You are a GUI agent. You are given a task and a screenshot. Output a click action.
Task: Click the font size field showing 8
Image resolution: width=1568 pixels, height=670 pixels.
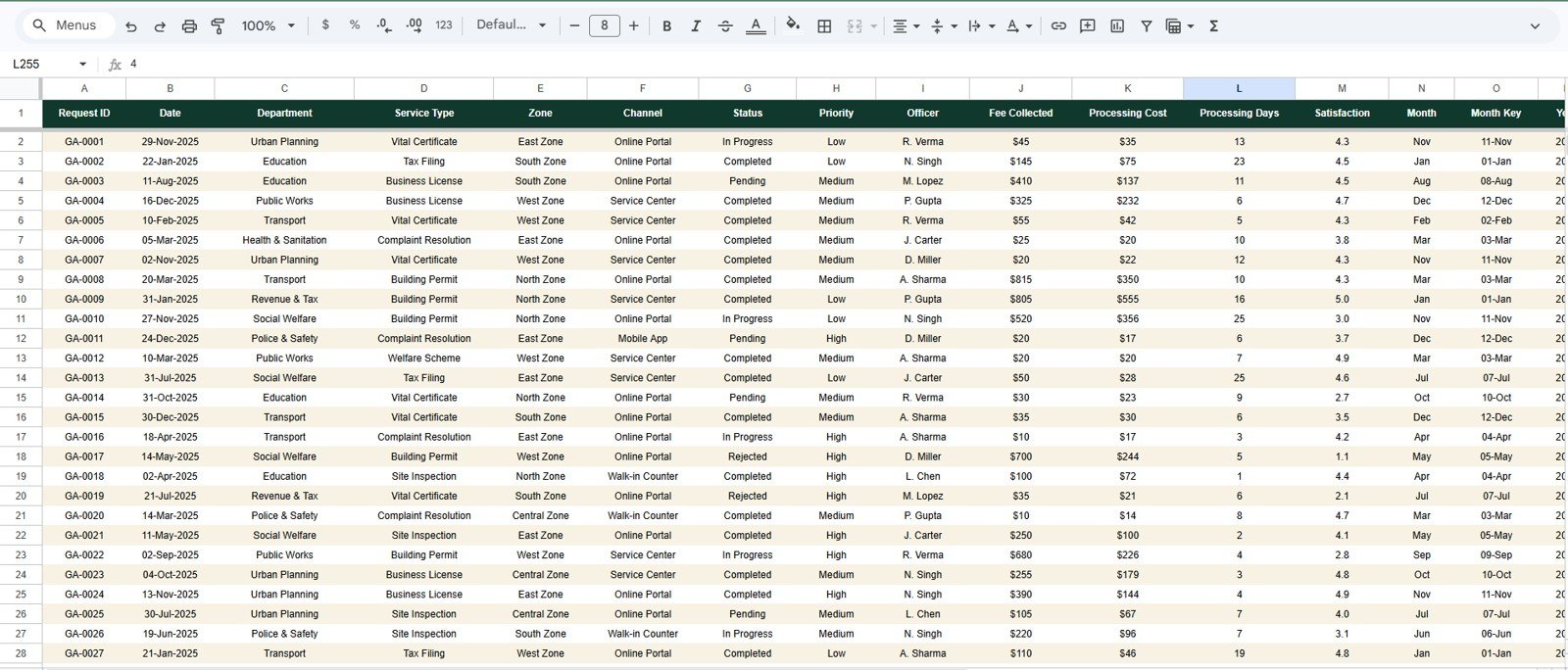click(604, 26)
